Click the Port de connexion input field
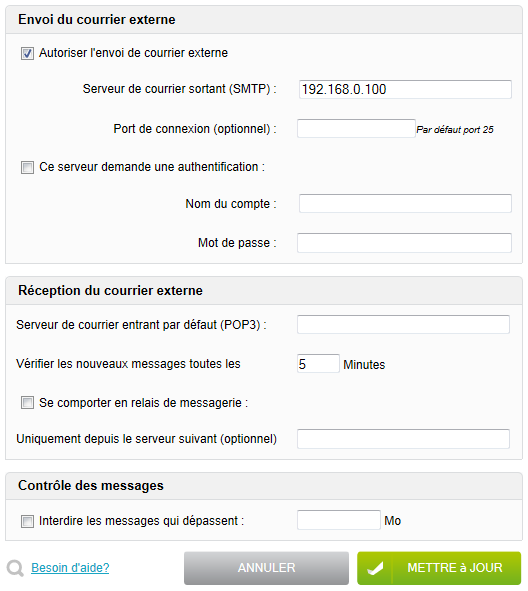The width and height of the screenshot is (528, 591). click(356, 129)
